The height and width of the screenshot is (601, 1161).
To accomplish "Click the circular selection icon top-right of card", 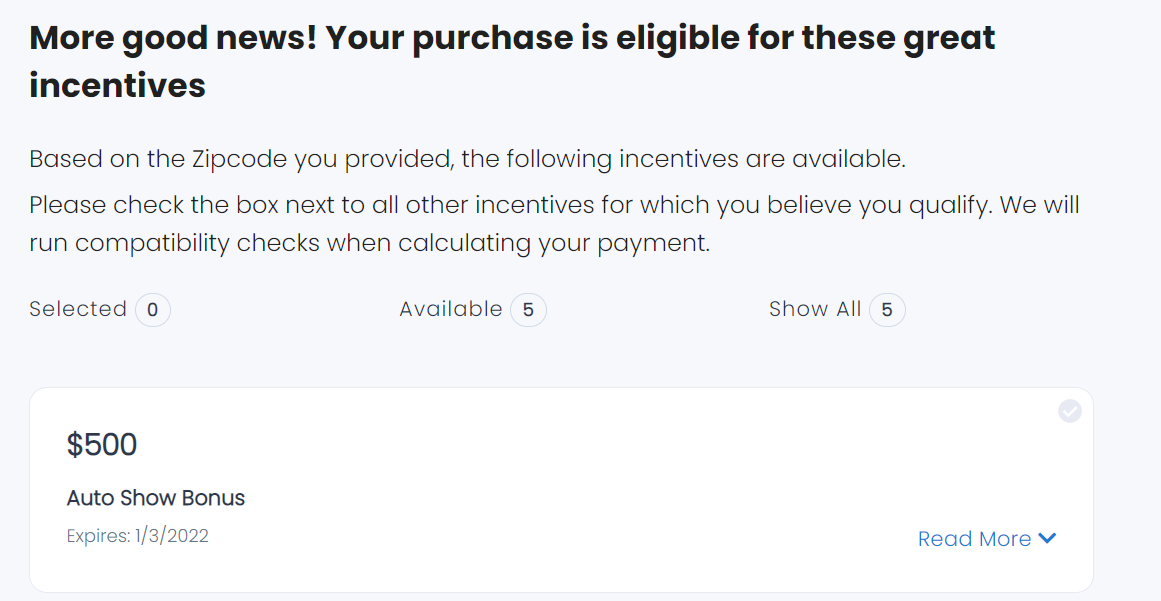I will [x=1069, y=410].
